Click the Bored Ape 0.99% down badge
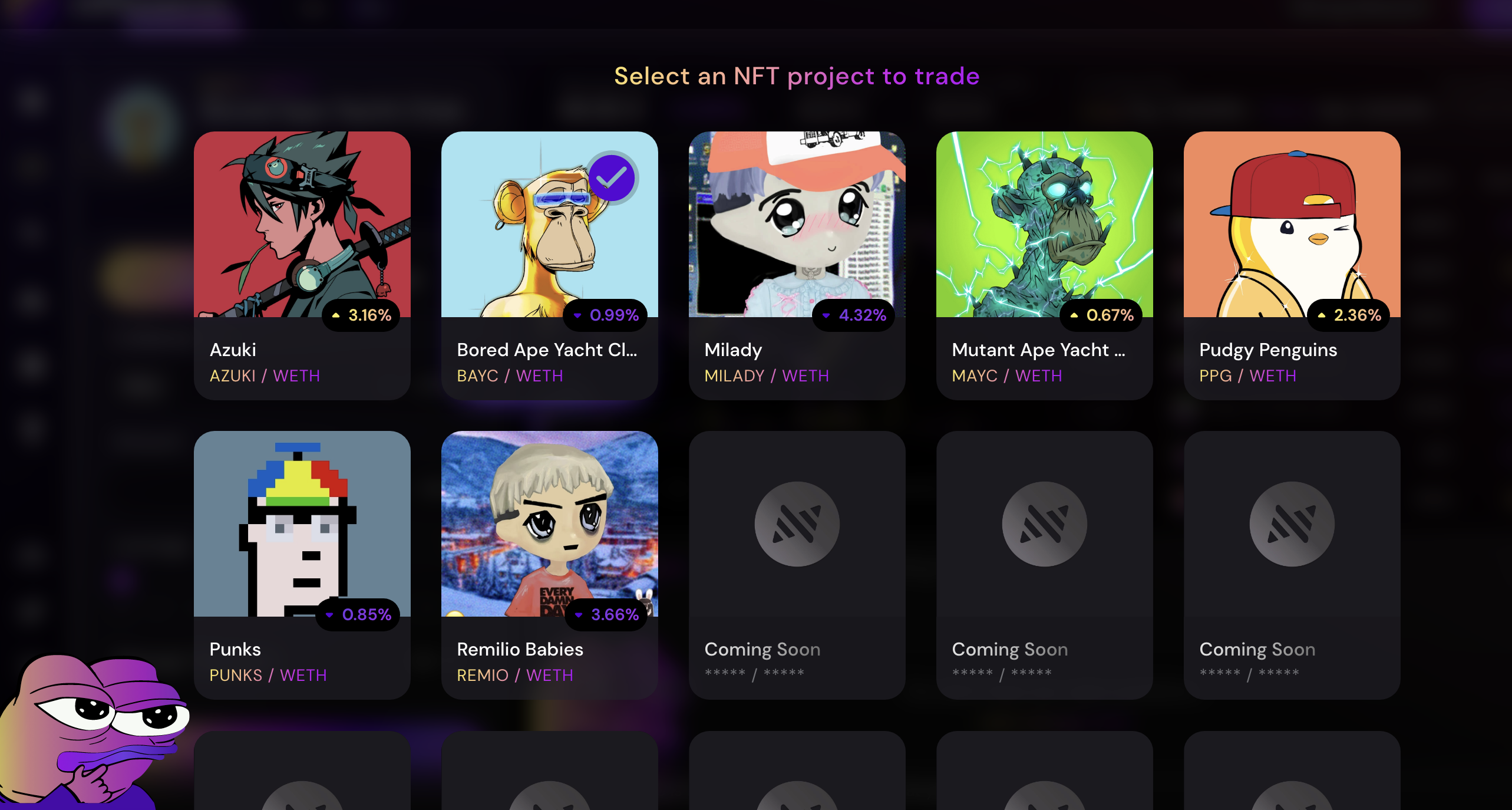The width and height of the screenshot is (1512, 810). coord(606,315)
